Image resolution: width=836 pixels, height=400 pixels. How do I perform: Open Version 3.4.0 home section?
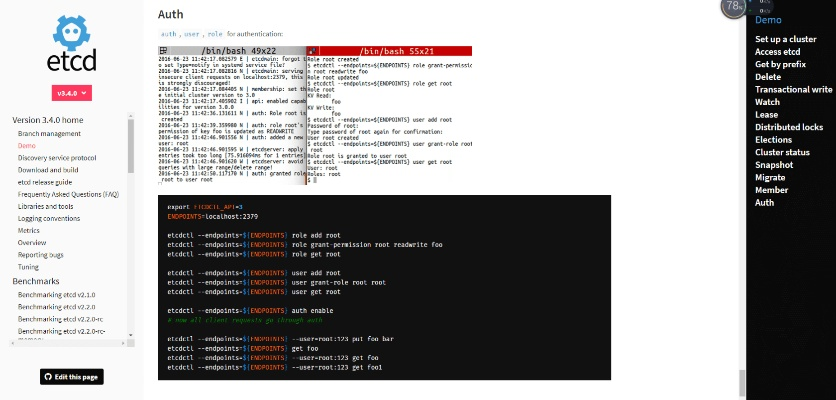(x=47, y=120)
